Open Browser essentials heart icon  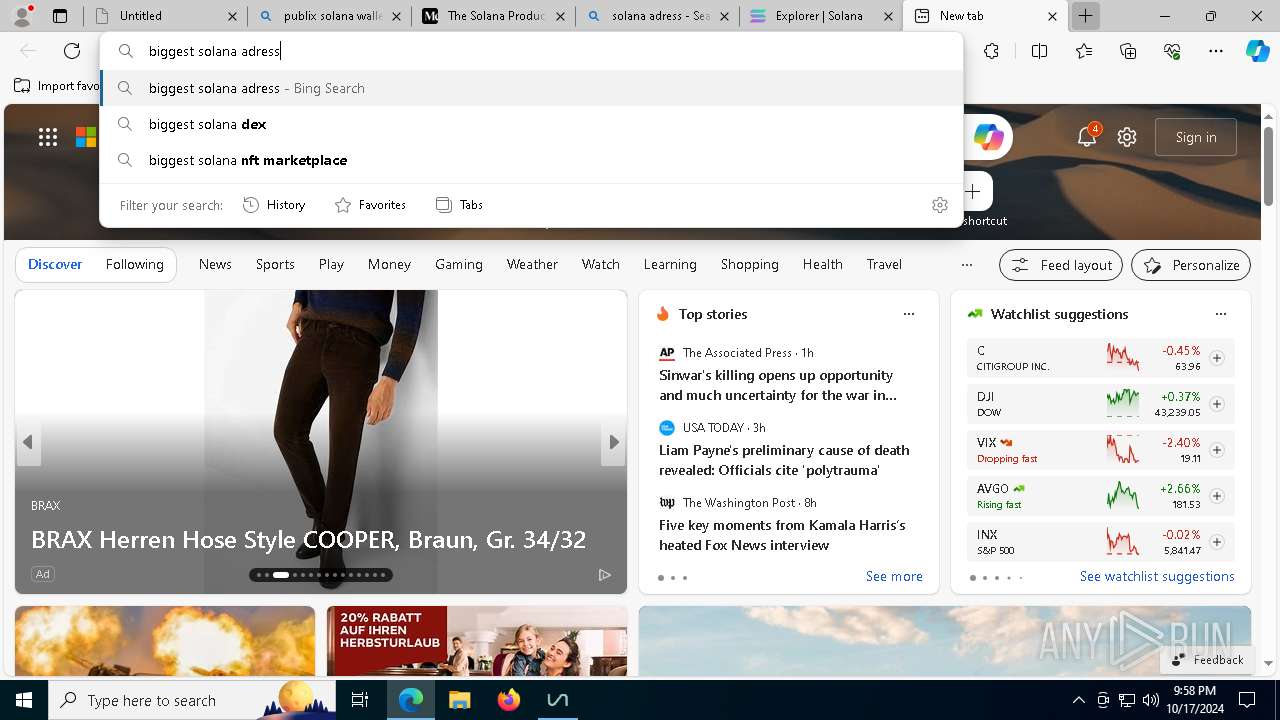[x=1172, y=51]
